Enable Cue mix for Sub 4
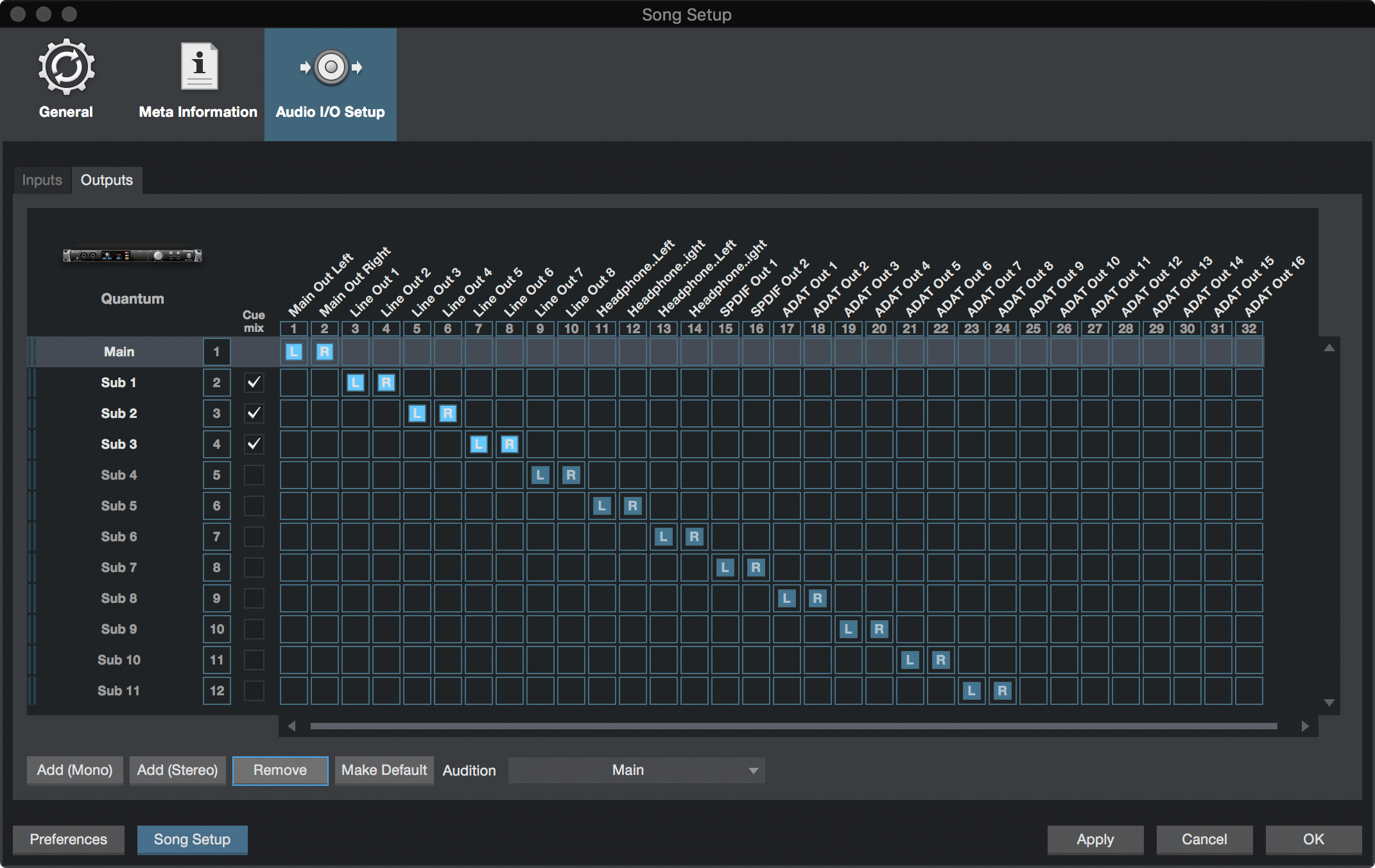Image resolution: width=1375 pixels, height=868 pixels. coord(254,475)
